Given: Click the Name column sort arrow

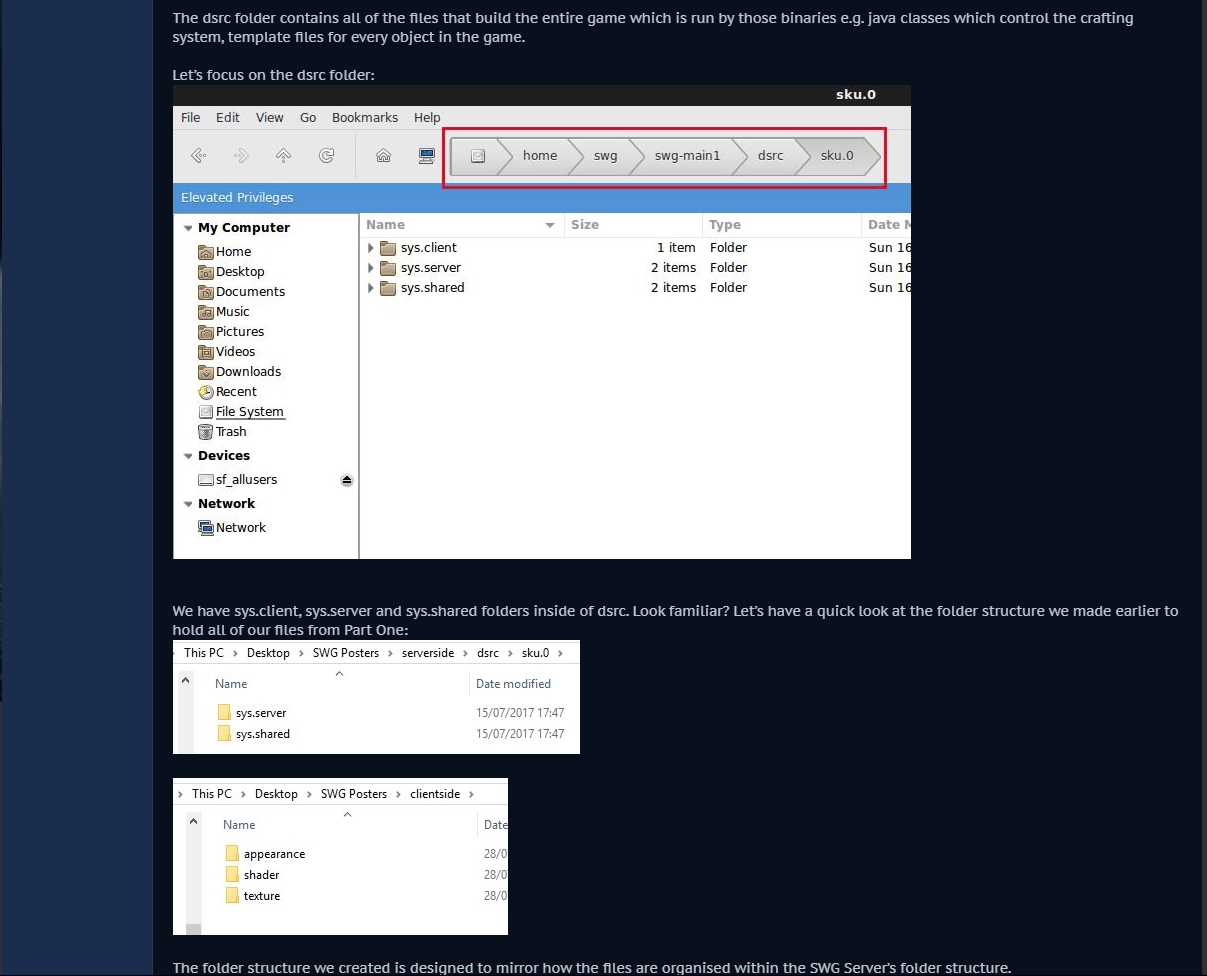Looking at the screenshot, I should [550, 225].
